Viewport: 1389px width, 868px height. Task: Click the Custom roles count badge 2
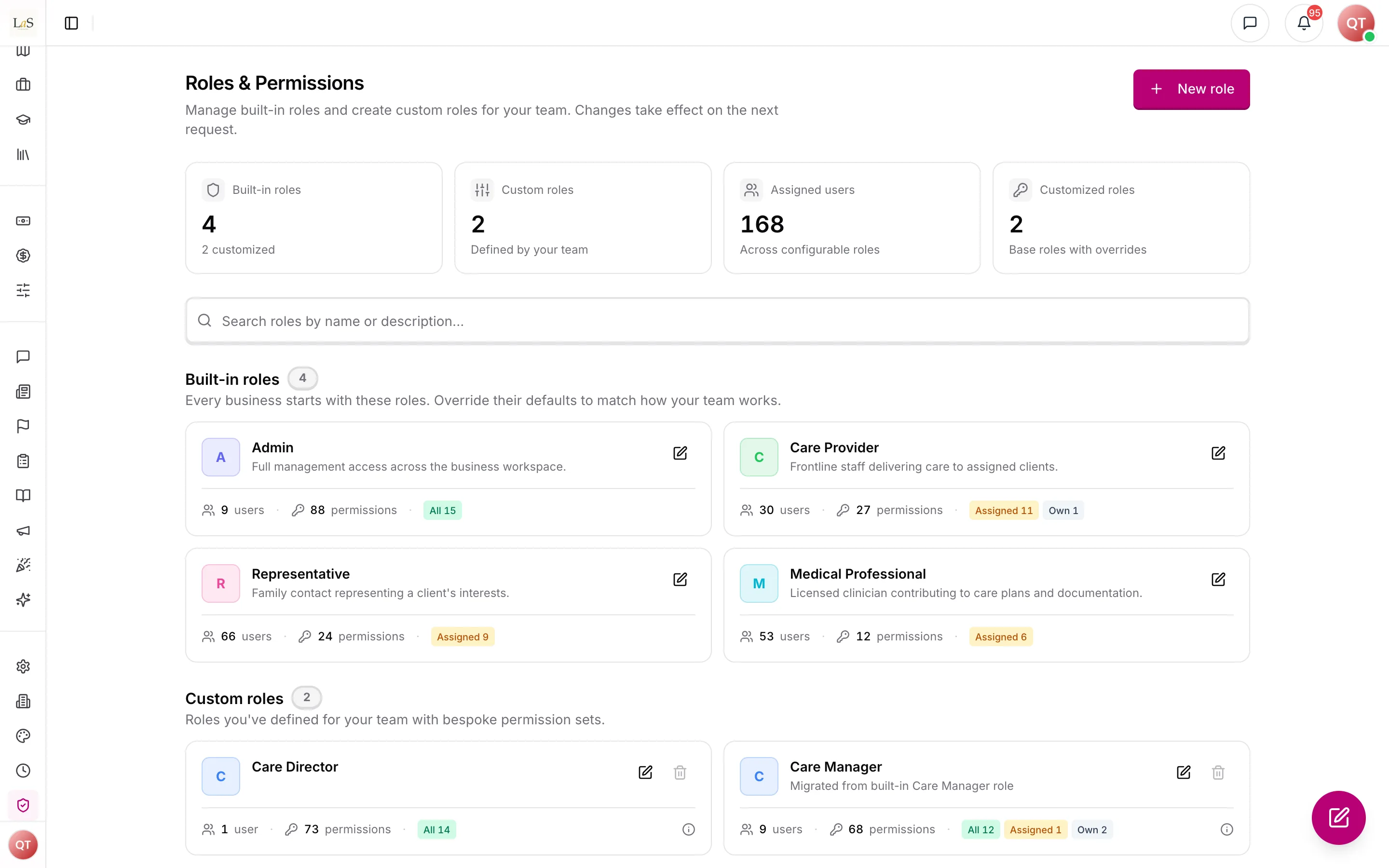coord(307,697)
